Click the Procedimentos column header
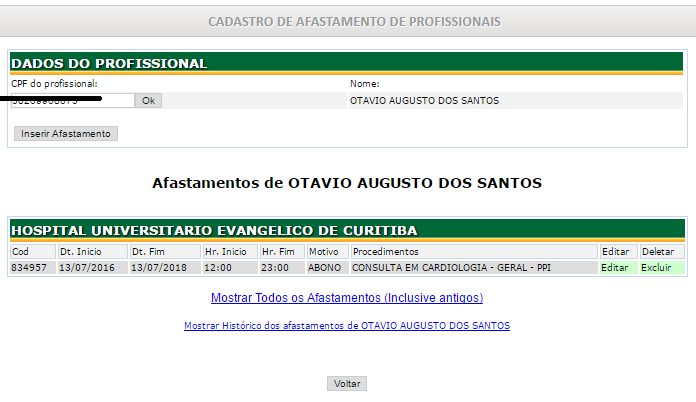Viewport: 696px width, 402px height. tap(474, 252)
